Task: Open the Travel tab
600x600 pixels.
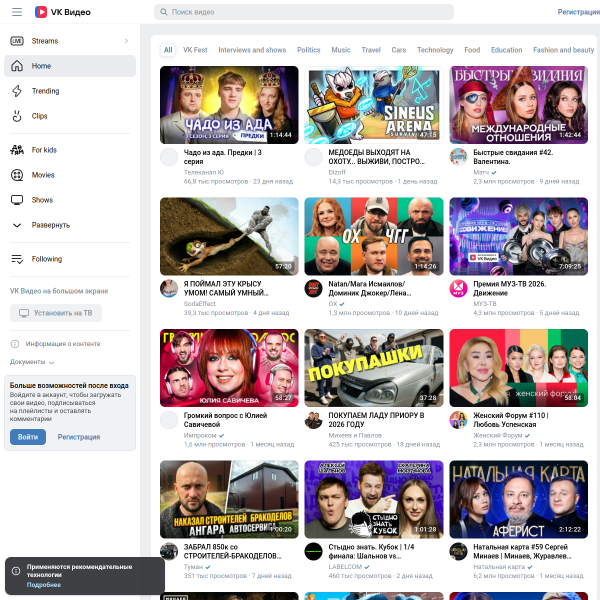Action: (x=371, y=50)
